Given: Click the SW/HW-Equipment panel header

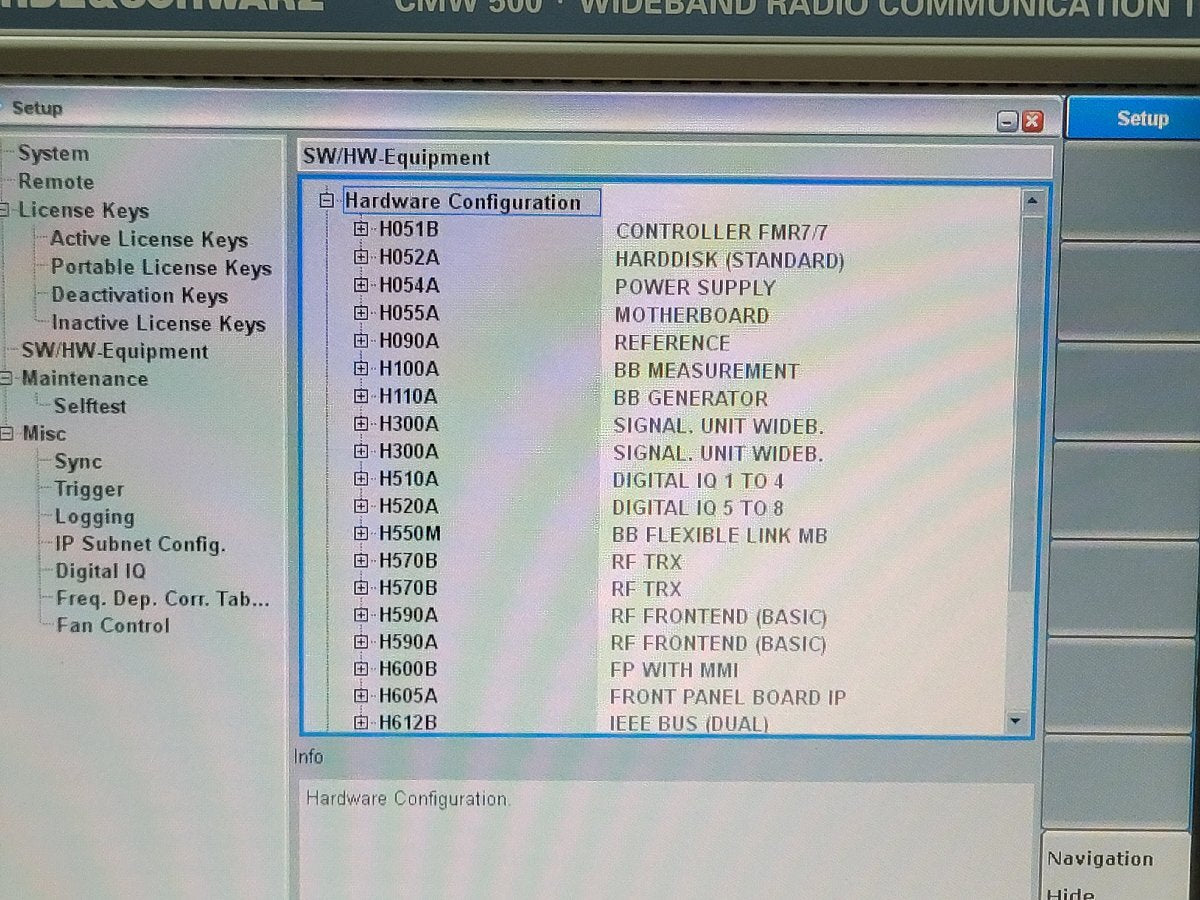Looking at the screenshot, I should (675, 158).
